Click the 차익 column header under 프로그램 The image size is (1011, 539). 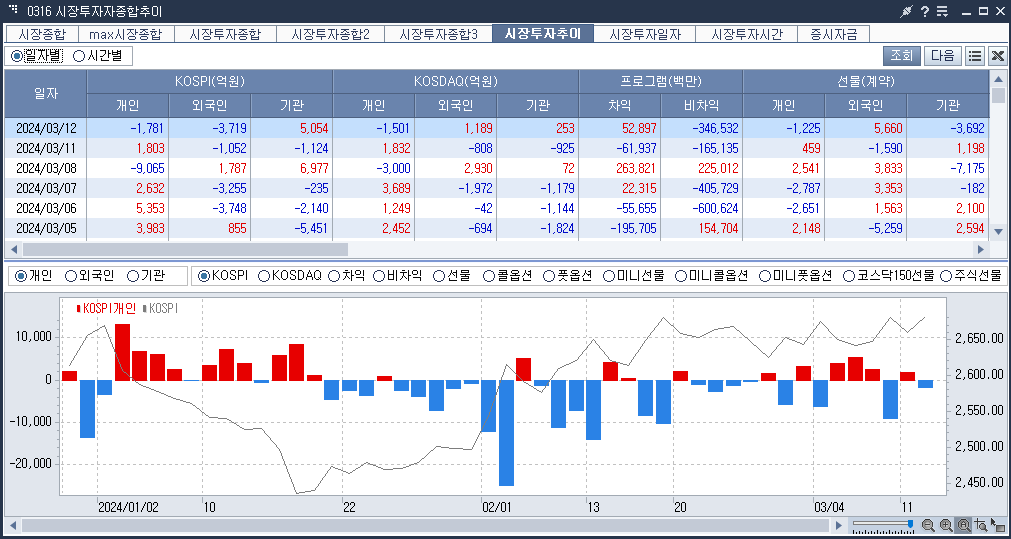620,105
